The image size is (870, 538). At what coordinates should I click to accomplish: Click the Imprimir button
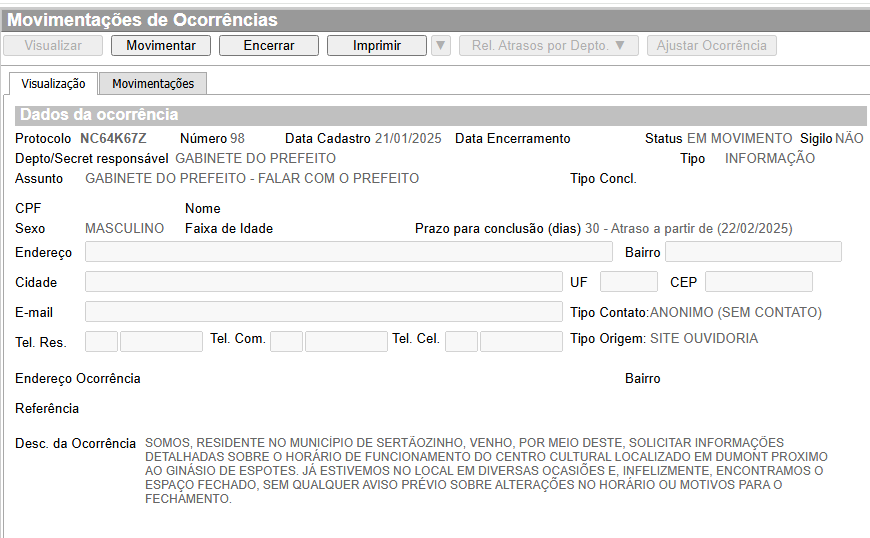(376, 46)
